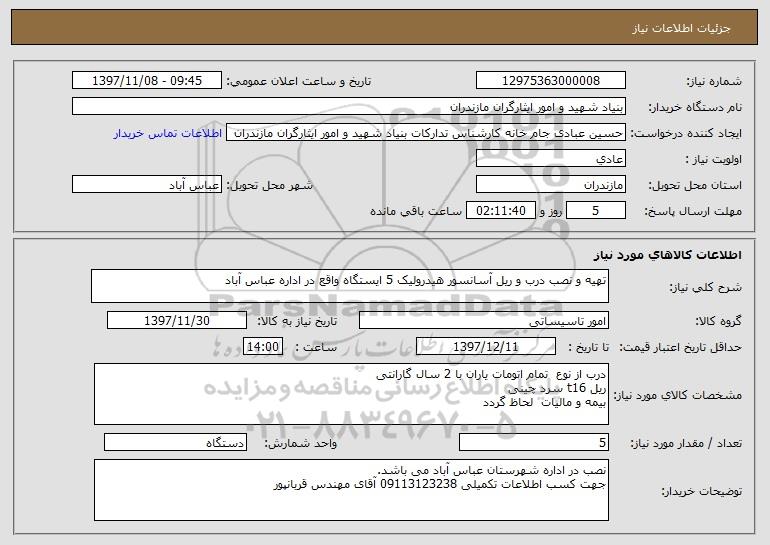Click the goods specifications text area
Viewport: 770px width, 545px height.
point(351,394)
